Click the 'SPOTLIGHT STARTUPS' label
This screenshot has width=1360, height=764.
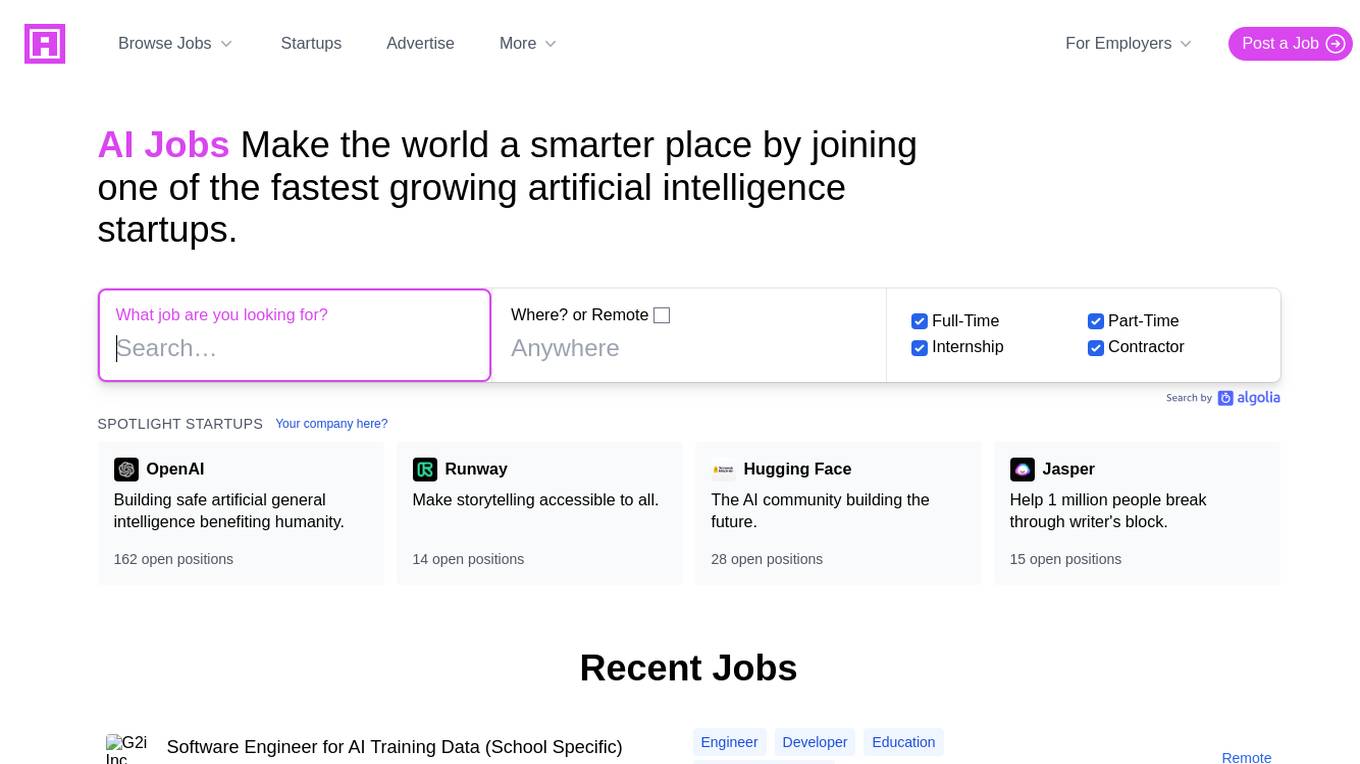click(180, 424)
